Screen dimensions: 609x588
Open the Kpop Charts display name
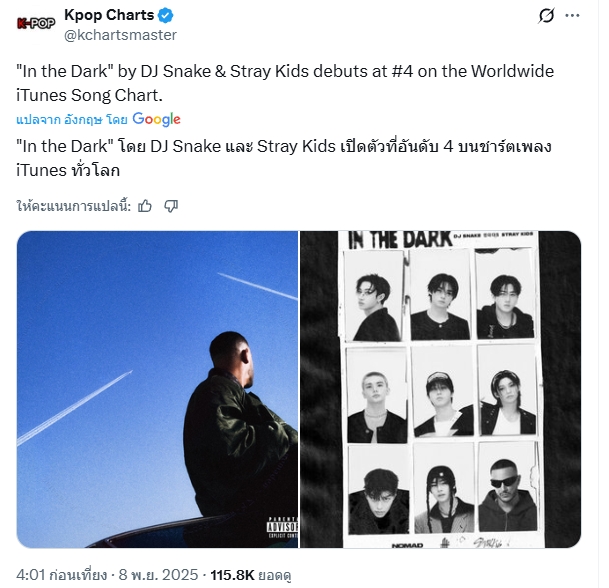[x=109, y=15]
